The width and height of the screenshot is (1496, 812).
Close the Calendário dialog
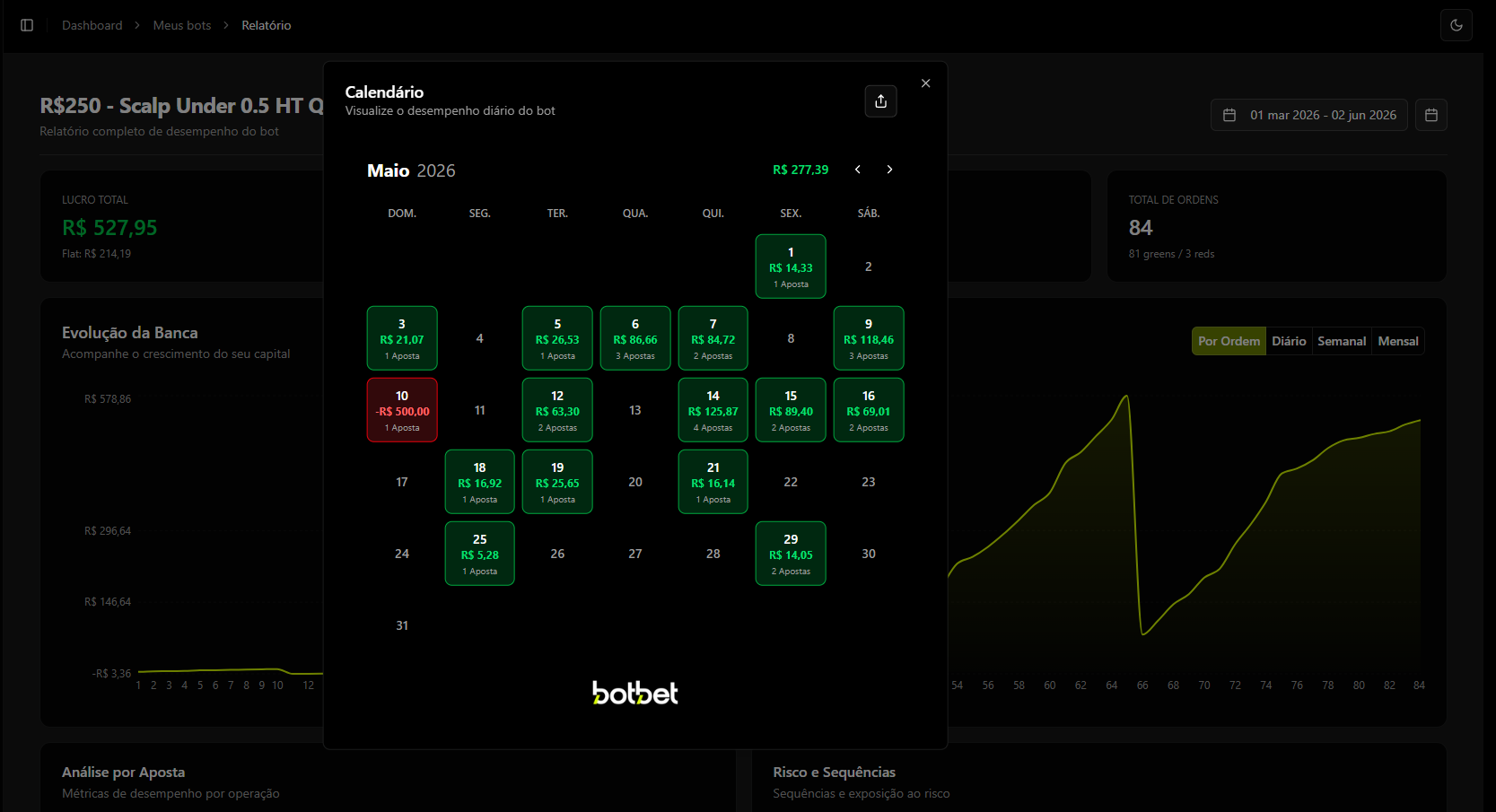click(925, 83)
